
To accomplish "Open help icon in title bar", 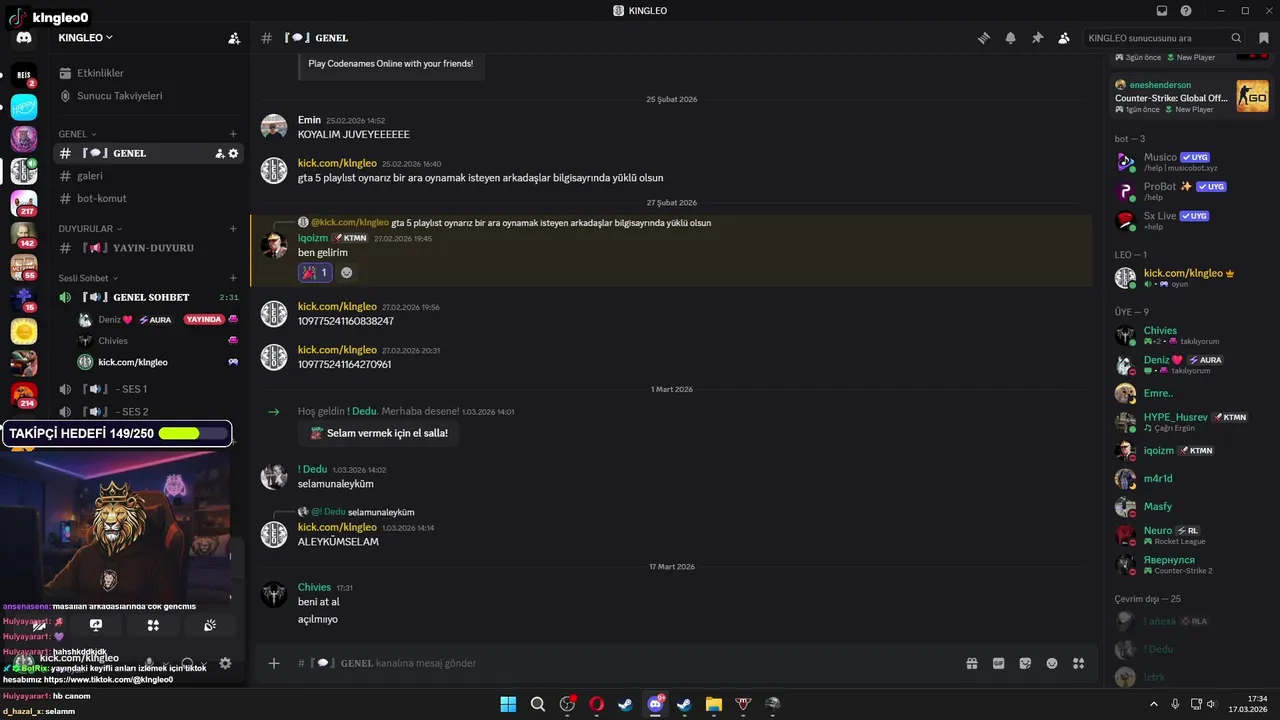I will click(1186, 11).
